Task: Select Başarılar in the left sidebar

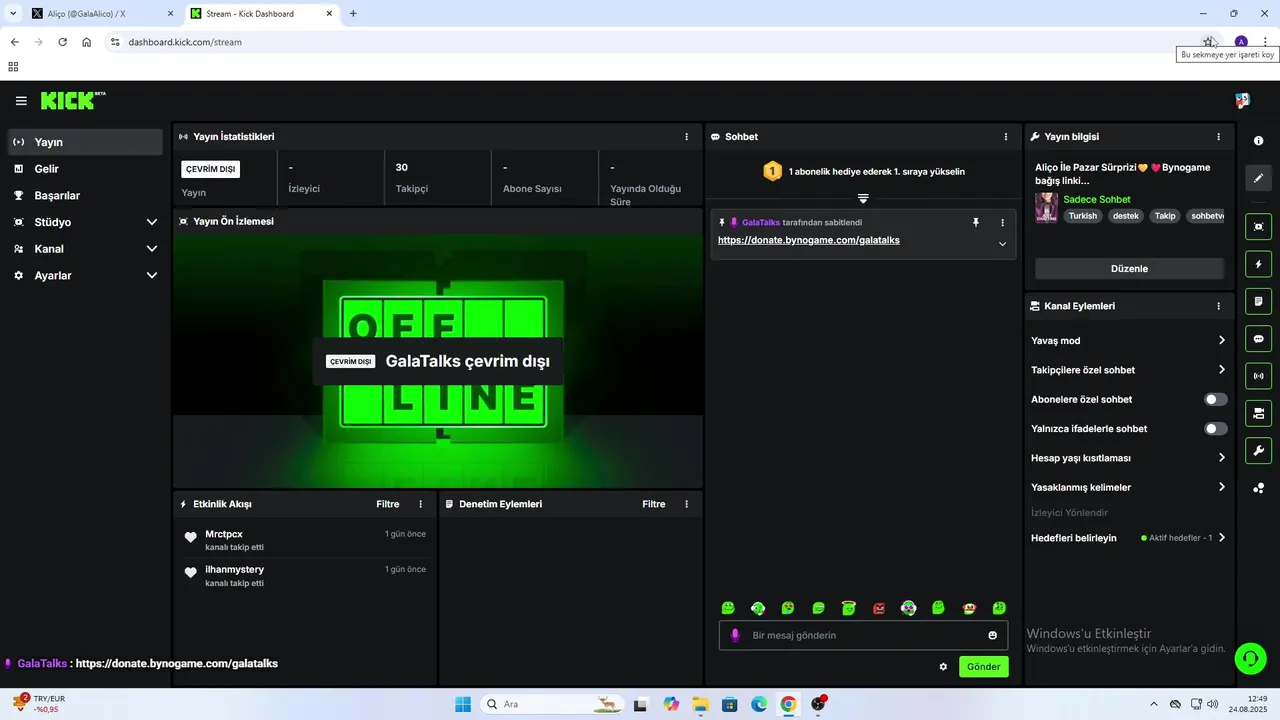Action: 85,196
